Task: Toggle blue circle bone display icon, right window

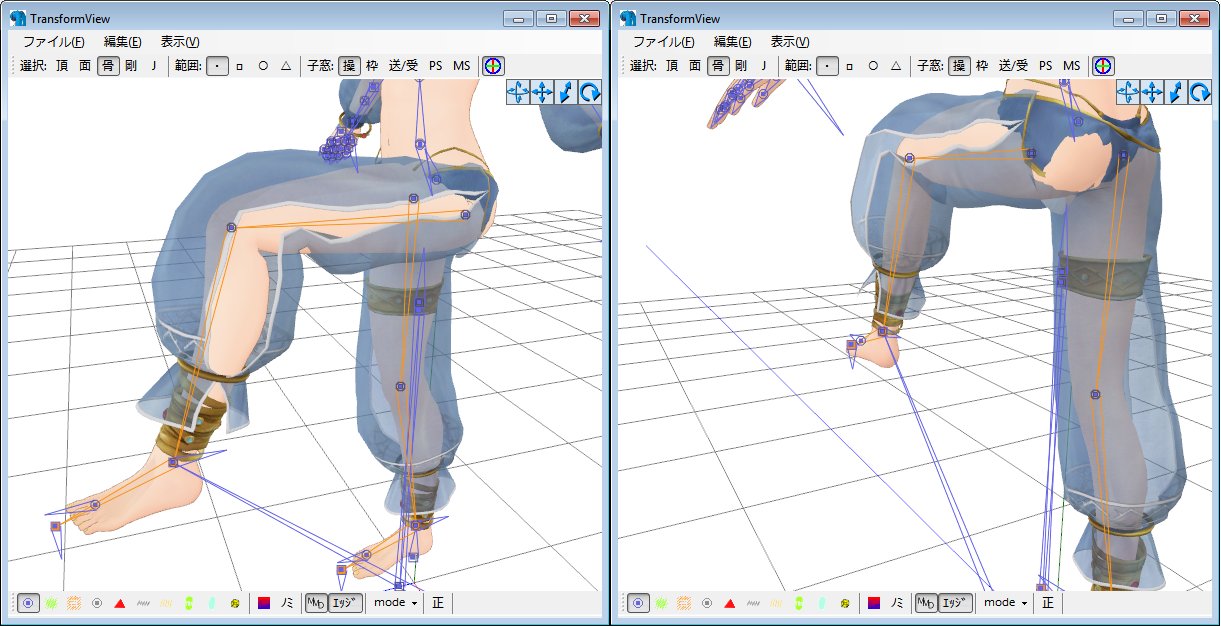Action: [x=638, y=603]
